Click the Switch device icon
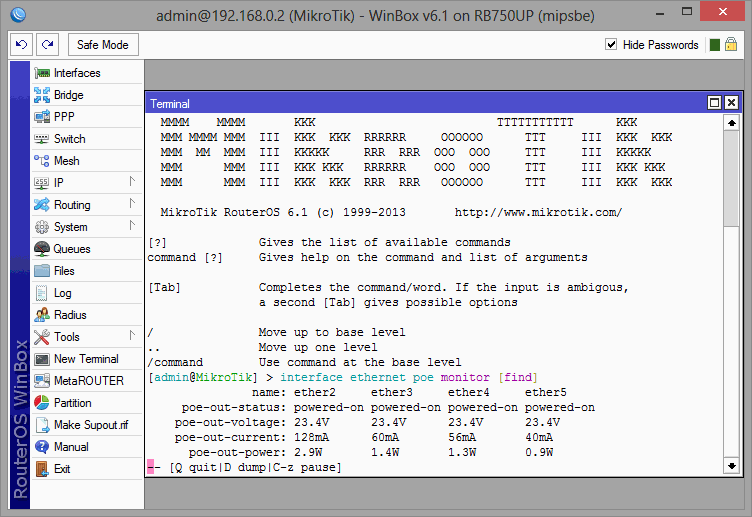Screen dimensions: 752x517 (x=42, y=139)
